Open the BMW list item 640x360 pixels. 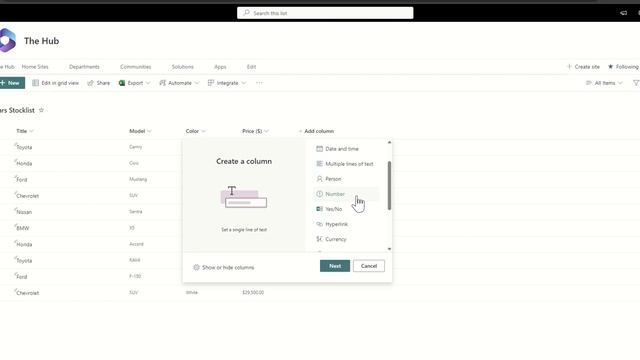(x=22, y=228)
